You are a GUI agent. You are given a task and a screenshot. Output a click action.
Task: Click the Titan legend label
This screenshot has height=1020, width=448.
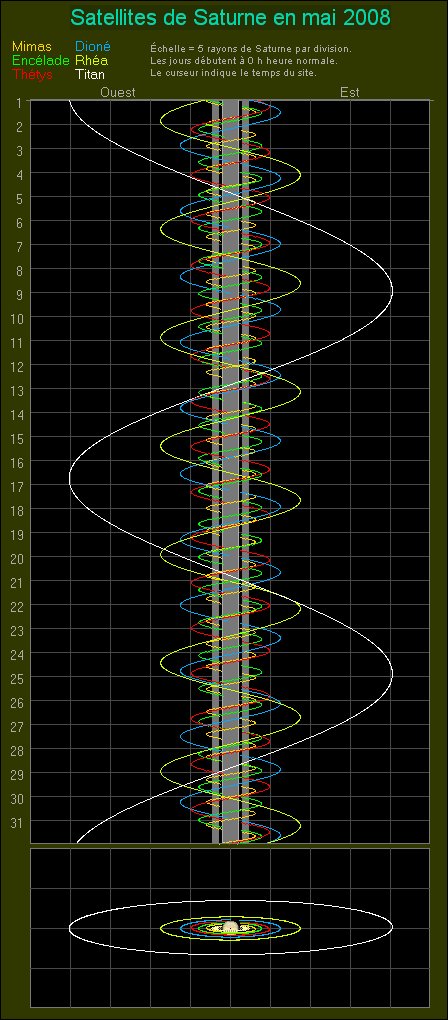coord(90,75)
